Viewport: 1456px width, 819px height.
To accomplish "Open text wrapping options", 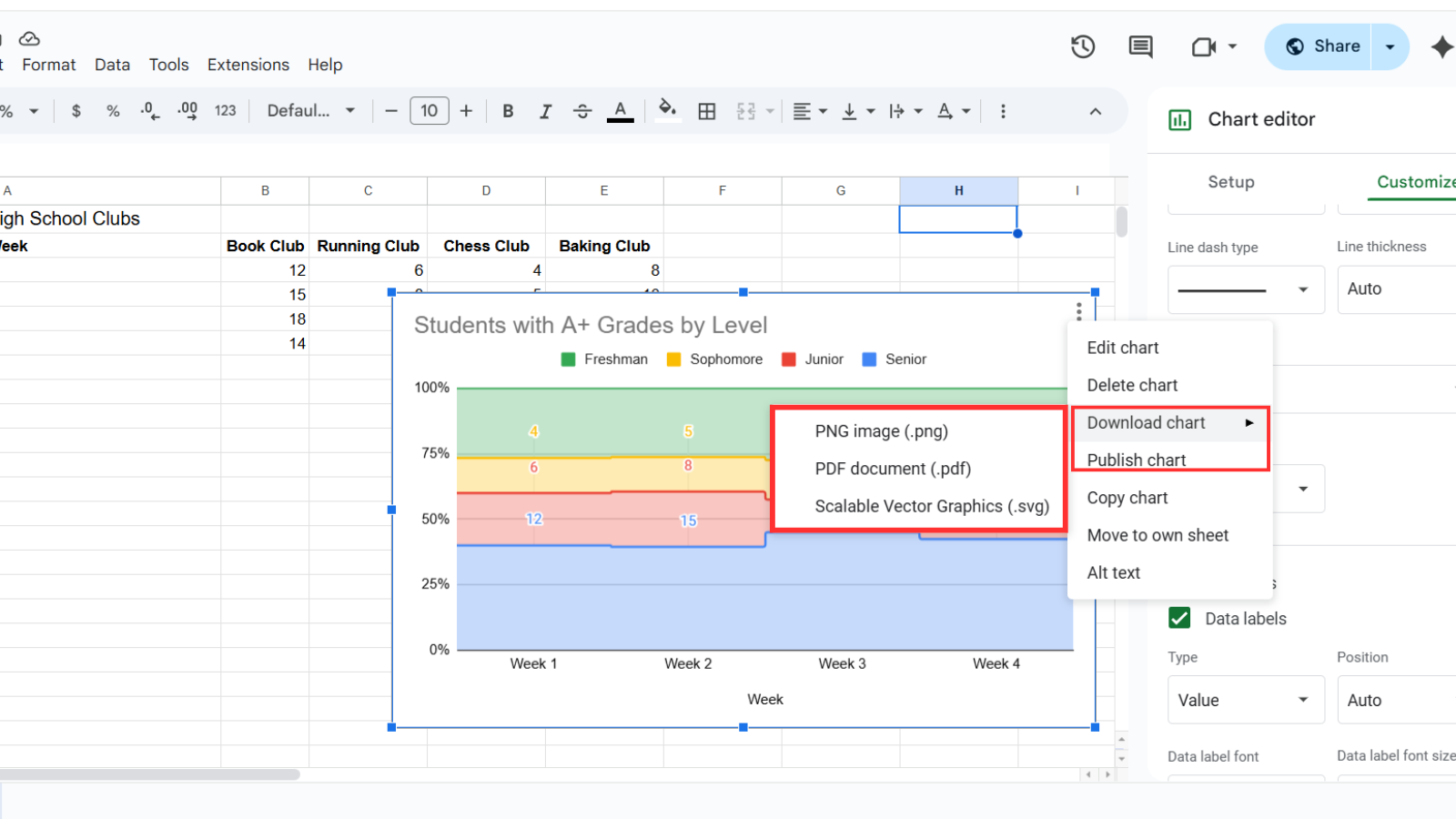I will (905, 111).
